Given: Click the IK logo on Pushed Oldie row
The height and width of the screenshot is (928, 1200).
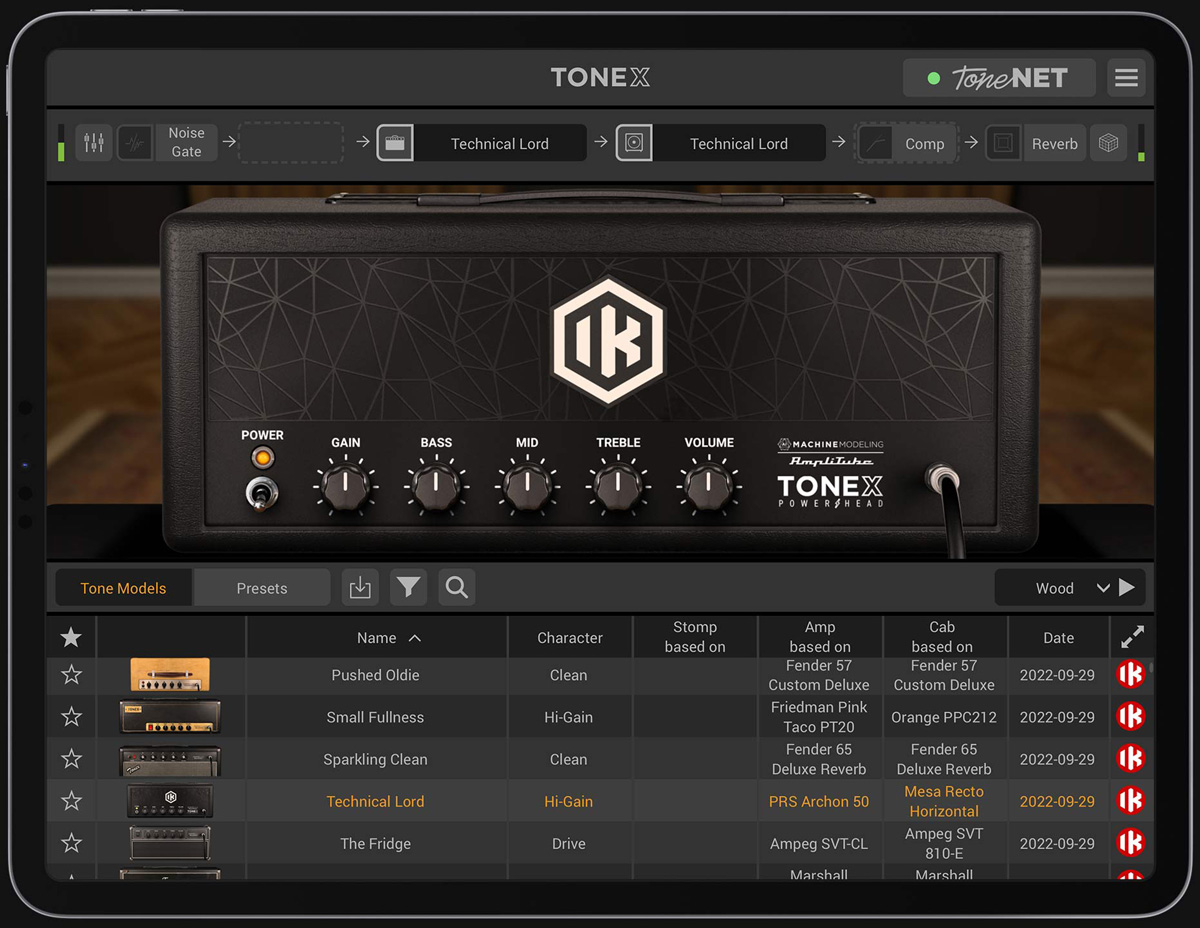Looking at the screenshot, I should point(1131,675).
